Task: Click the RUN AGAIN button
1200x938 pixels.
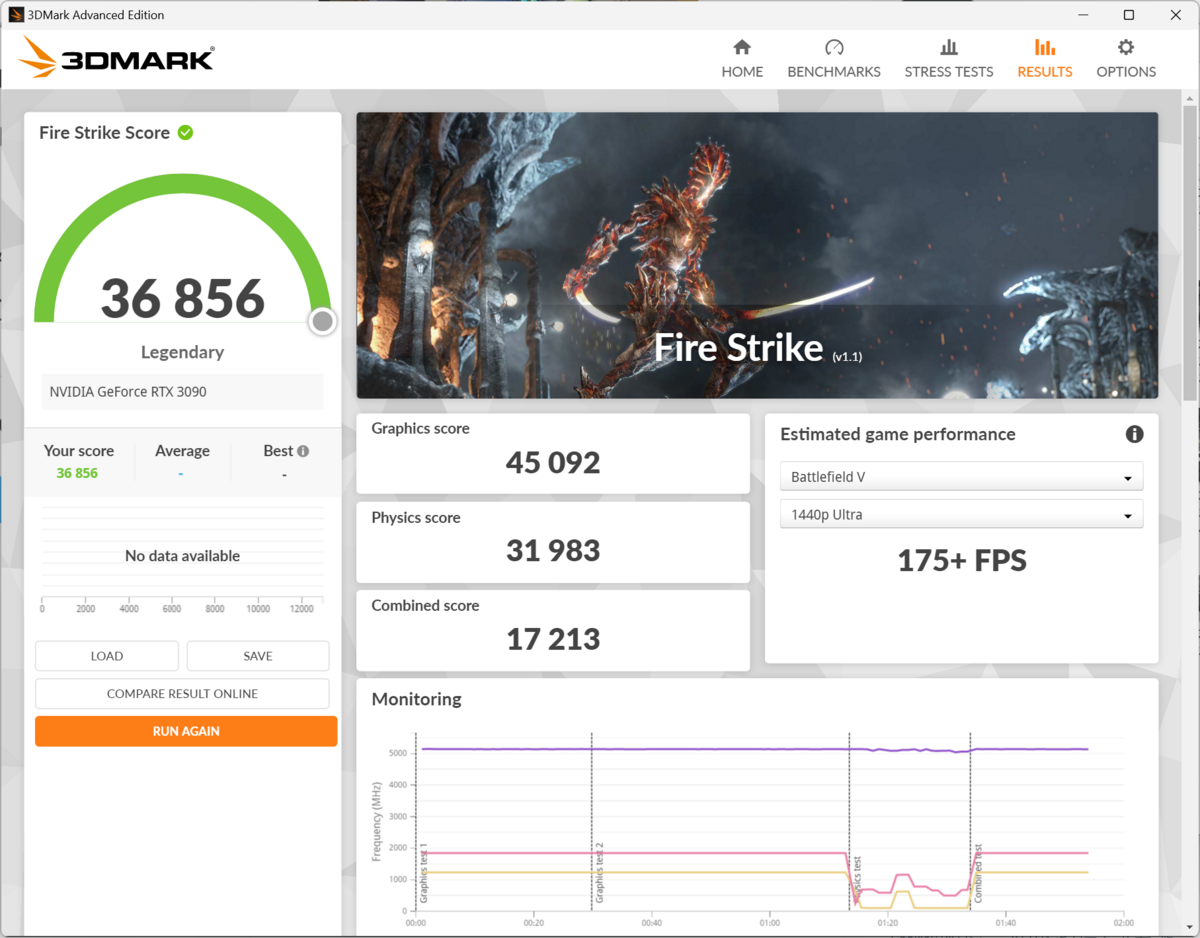Action: tap(186, 731)
